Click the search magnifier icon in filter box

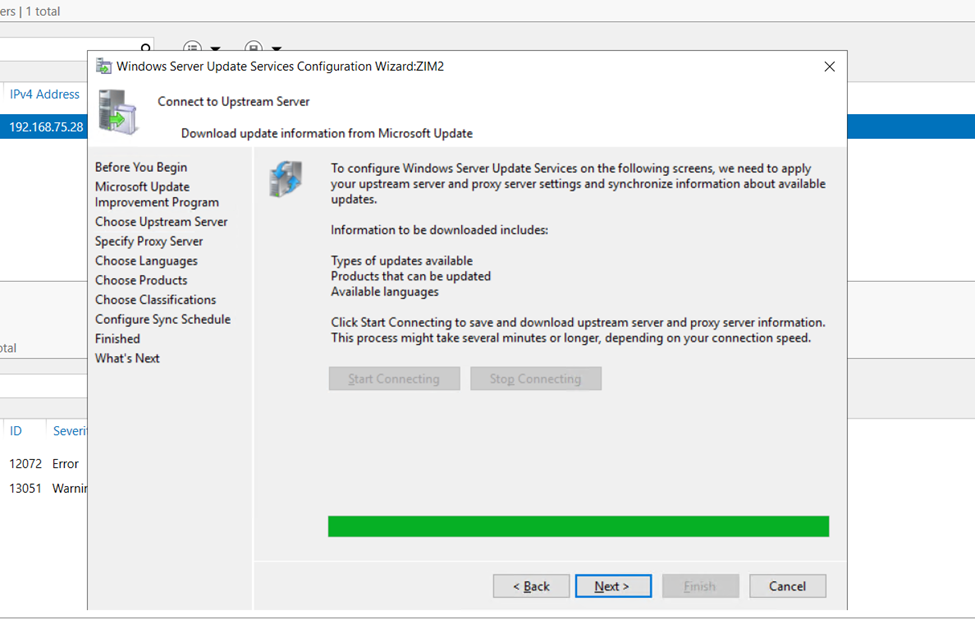pos(146,48)
